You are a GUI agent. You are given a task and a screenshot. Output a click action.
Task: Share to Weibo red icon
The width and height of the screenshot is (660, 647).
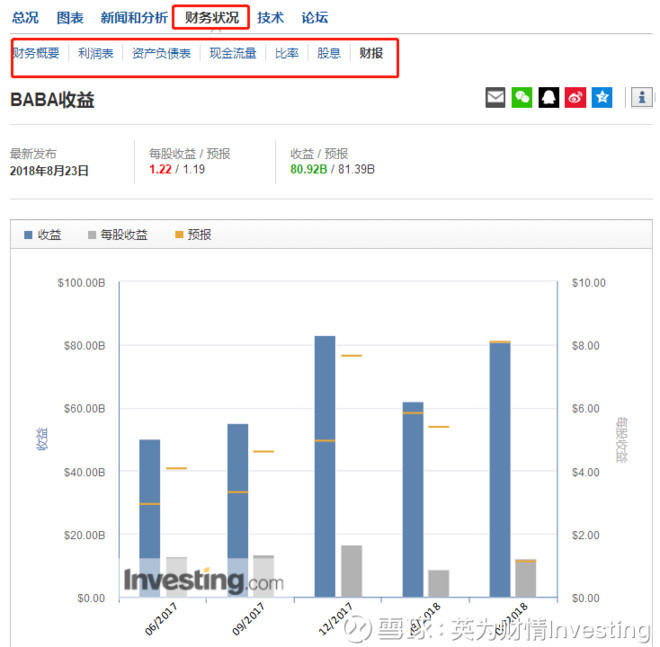[575, 97]
